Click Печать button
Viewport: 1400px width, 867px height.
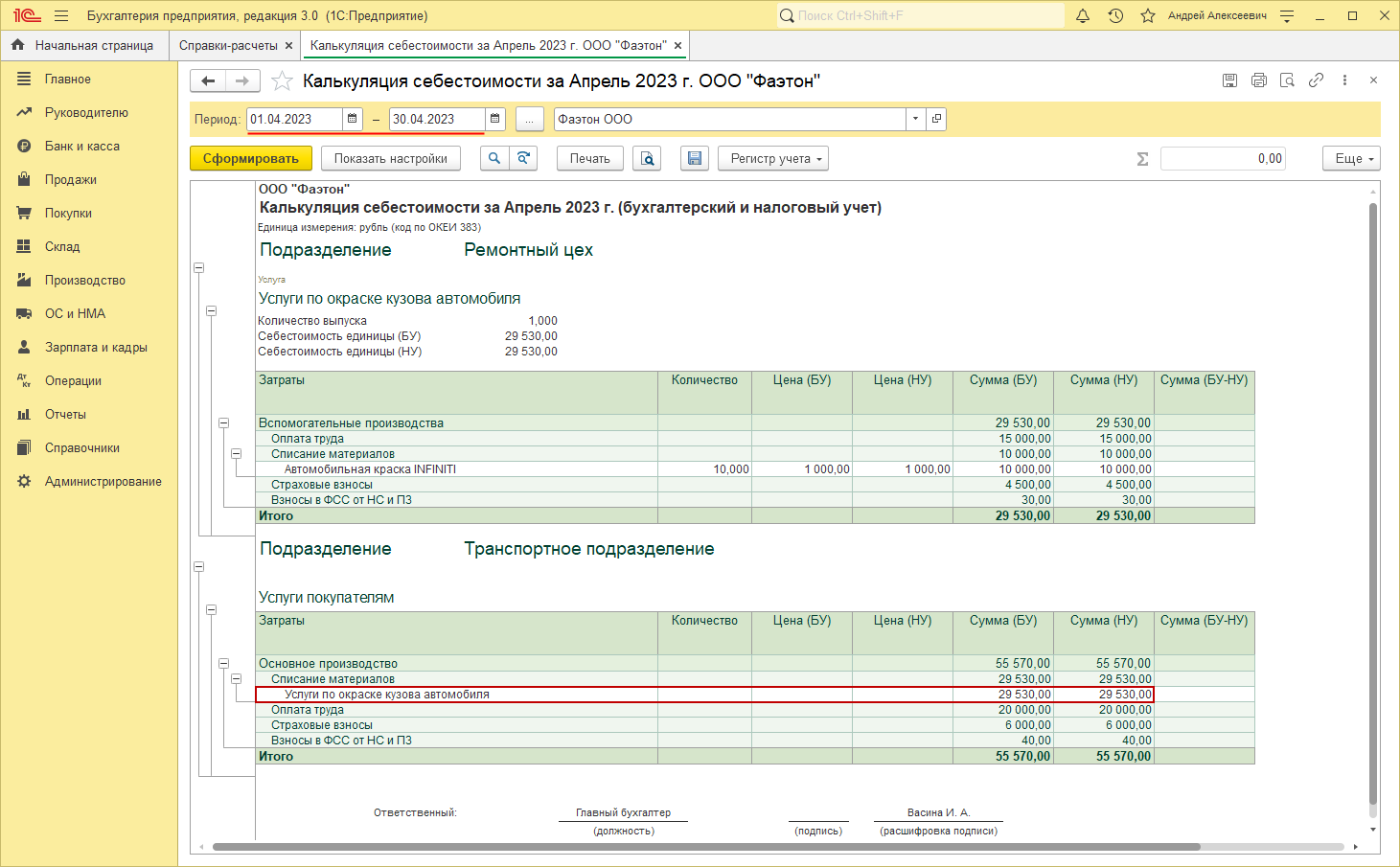pyautogui.click(x=590, y=159)
